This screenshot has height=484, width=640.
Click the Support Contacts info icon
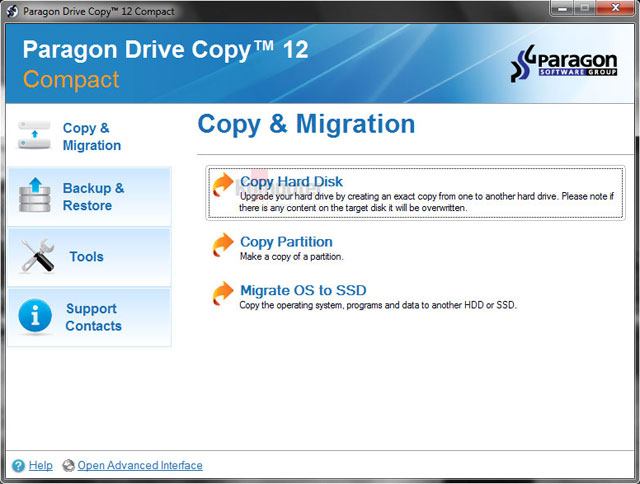pyautogui.click(x=35, y=317)
